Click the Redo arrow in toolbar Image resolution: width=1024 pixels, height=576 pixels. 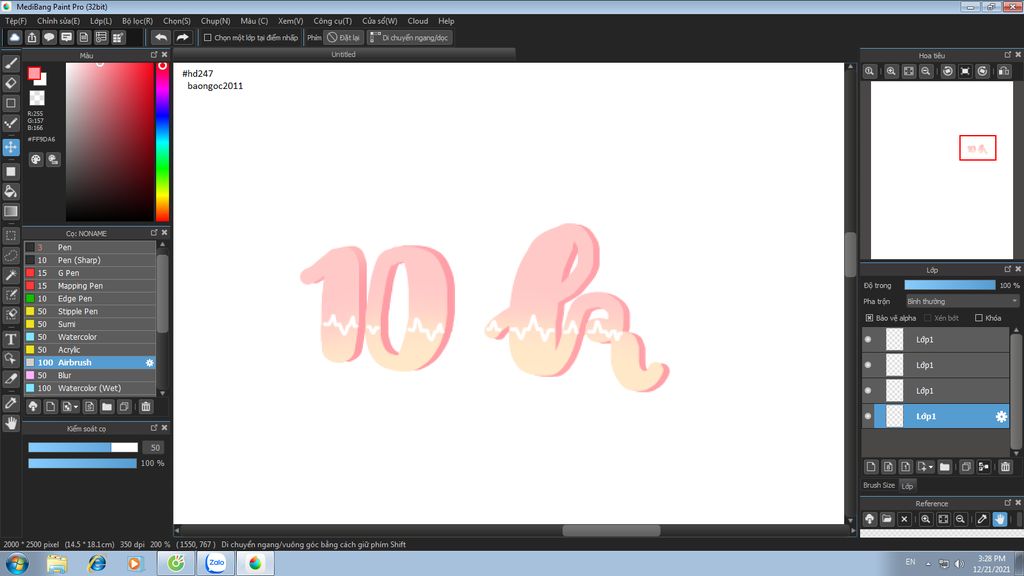(x=182, y=38)
